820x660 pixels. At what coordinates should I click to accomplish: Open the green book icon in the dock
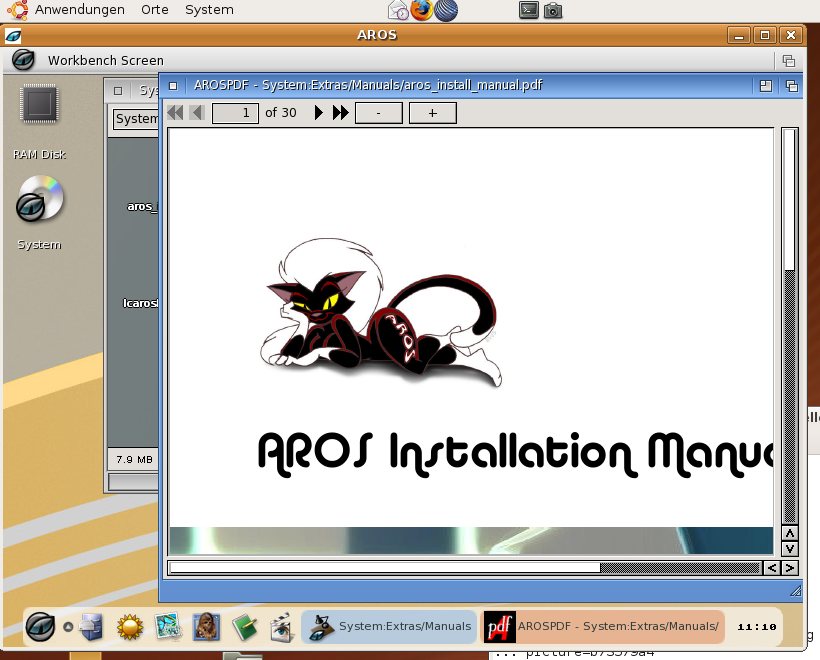tap(245, 627)
